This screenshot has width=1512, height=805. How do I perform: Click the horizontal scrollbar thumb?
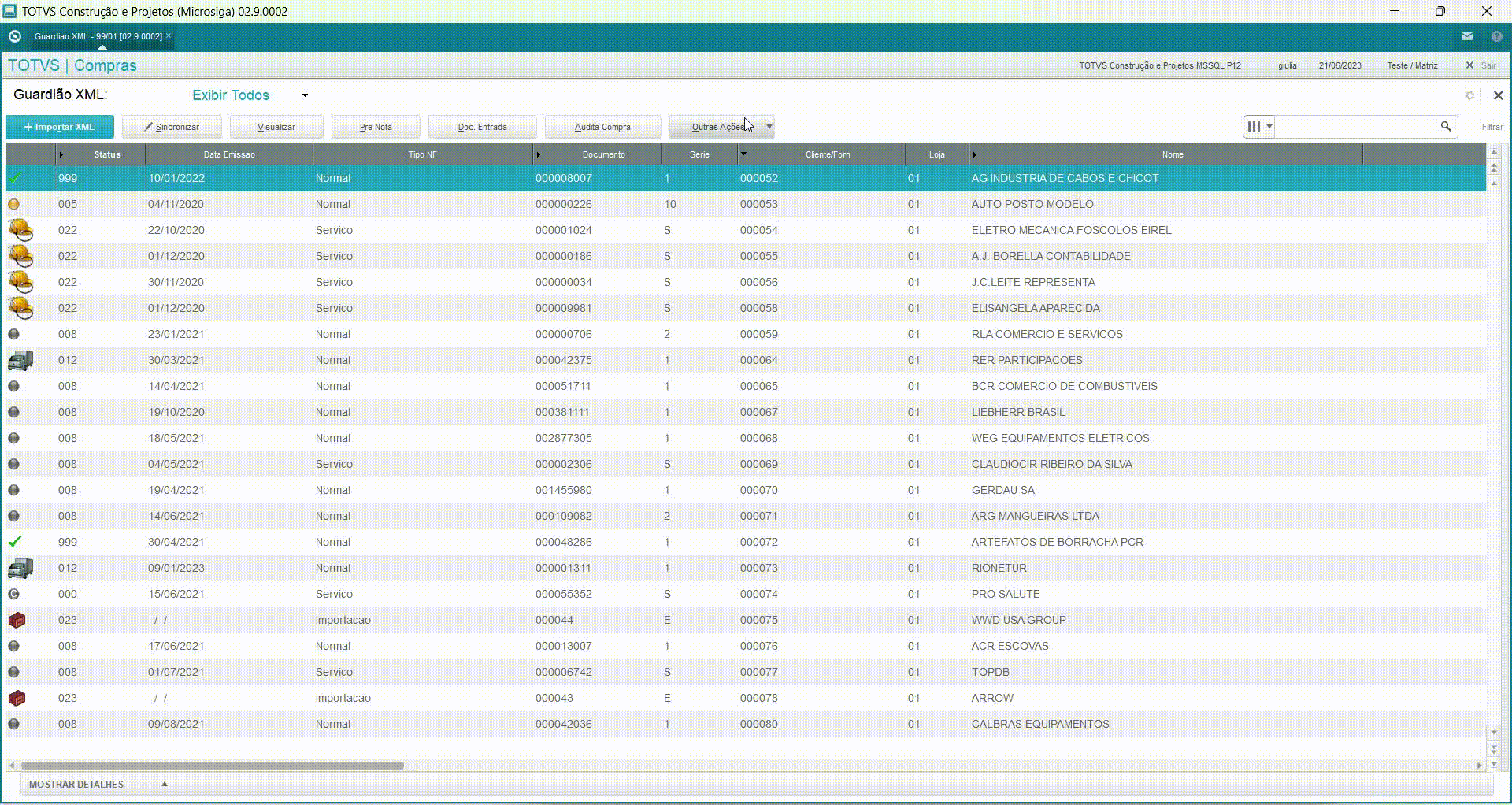[x=213, y=766]
